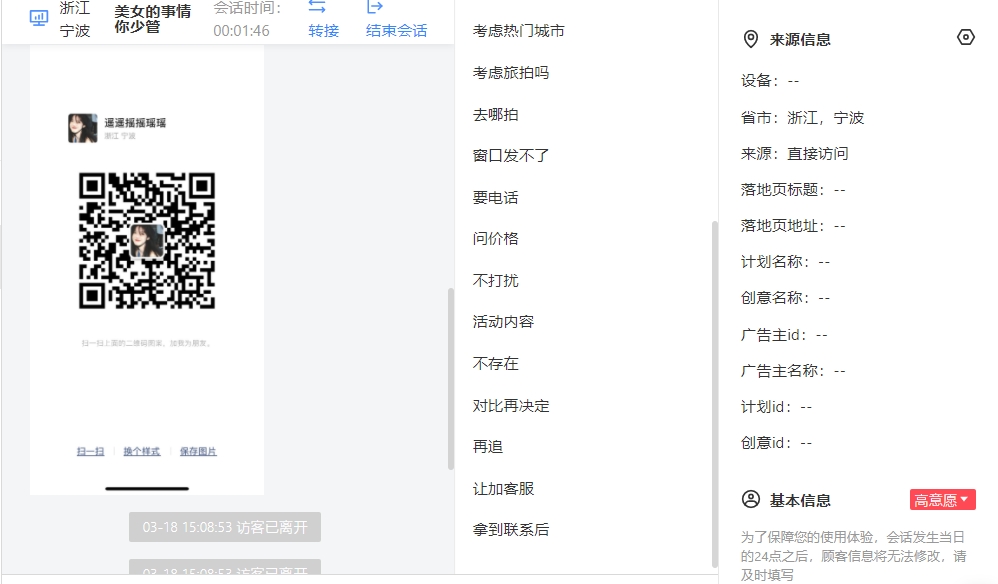Click 转接 to transfer the session
The image size is (998, 584).
click(x=323, y=31)
